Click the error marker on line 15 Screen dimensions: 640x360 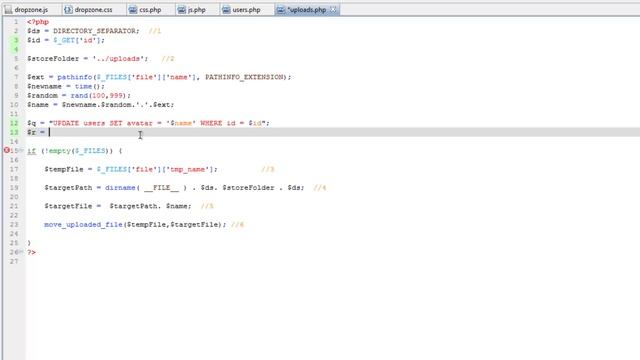click(7, 150)
